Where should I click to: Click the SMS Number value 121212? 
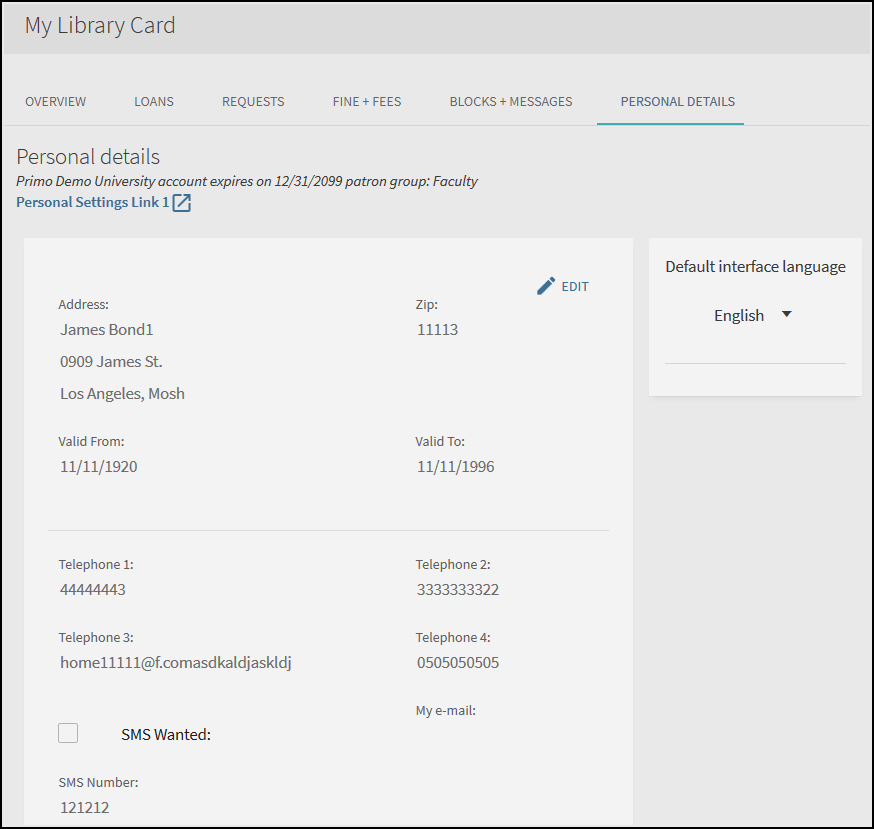[x=85, y=808]
